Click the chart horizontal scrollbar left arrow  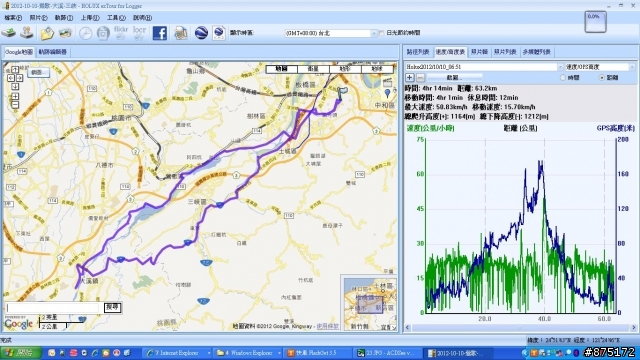pos(407,328)
